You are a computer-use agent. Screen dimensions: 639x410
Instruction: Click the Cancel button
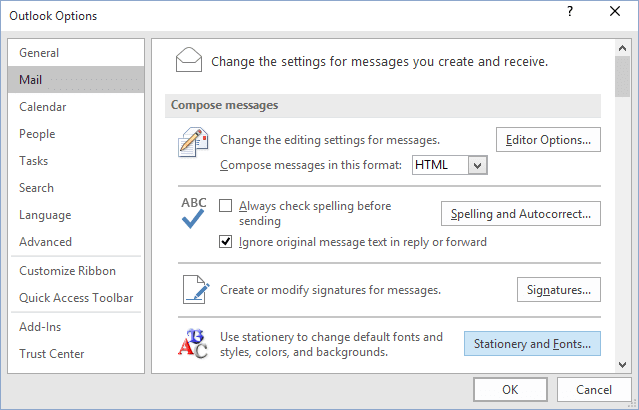(594, 390)
